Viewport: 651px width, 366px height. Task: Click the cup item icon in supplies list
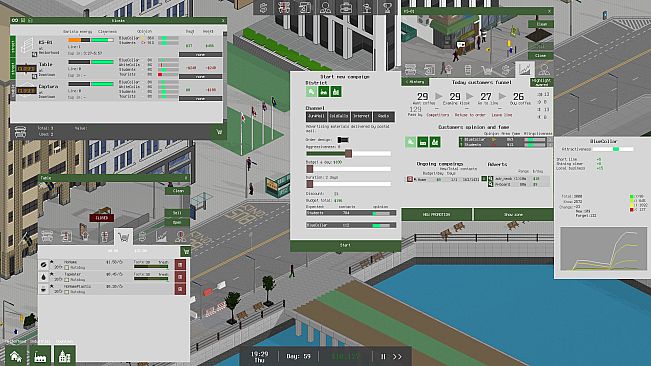tap(44, 289)
